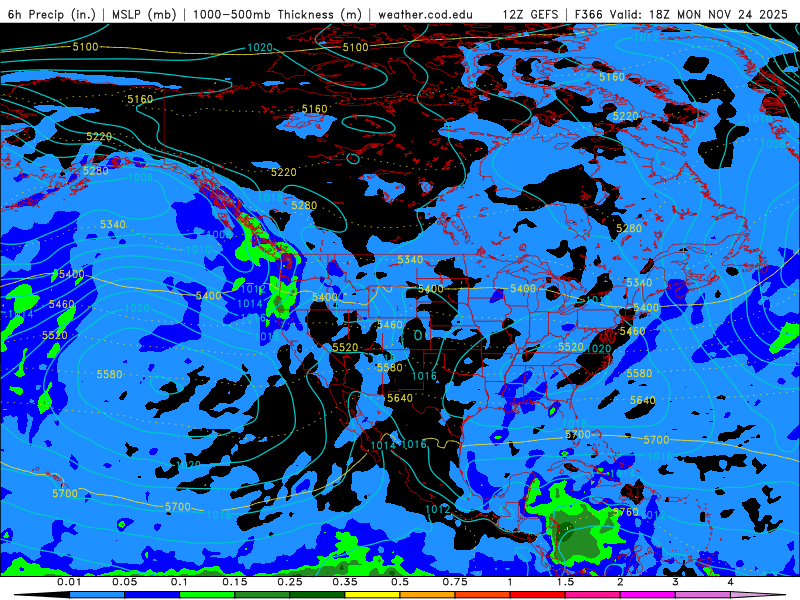Pick the bright green 0.1–0.15 legend swatch
800x600 pixels.
(207, 595)
